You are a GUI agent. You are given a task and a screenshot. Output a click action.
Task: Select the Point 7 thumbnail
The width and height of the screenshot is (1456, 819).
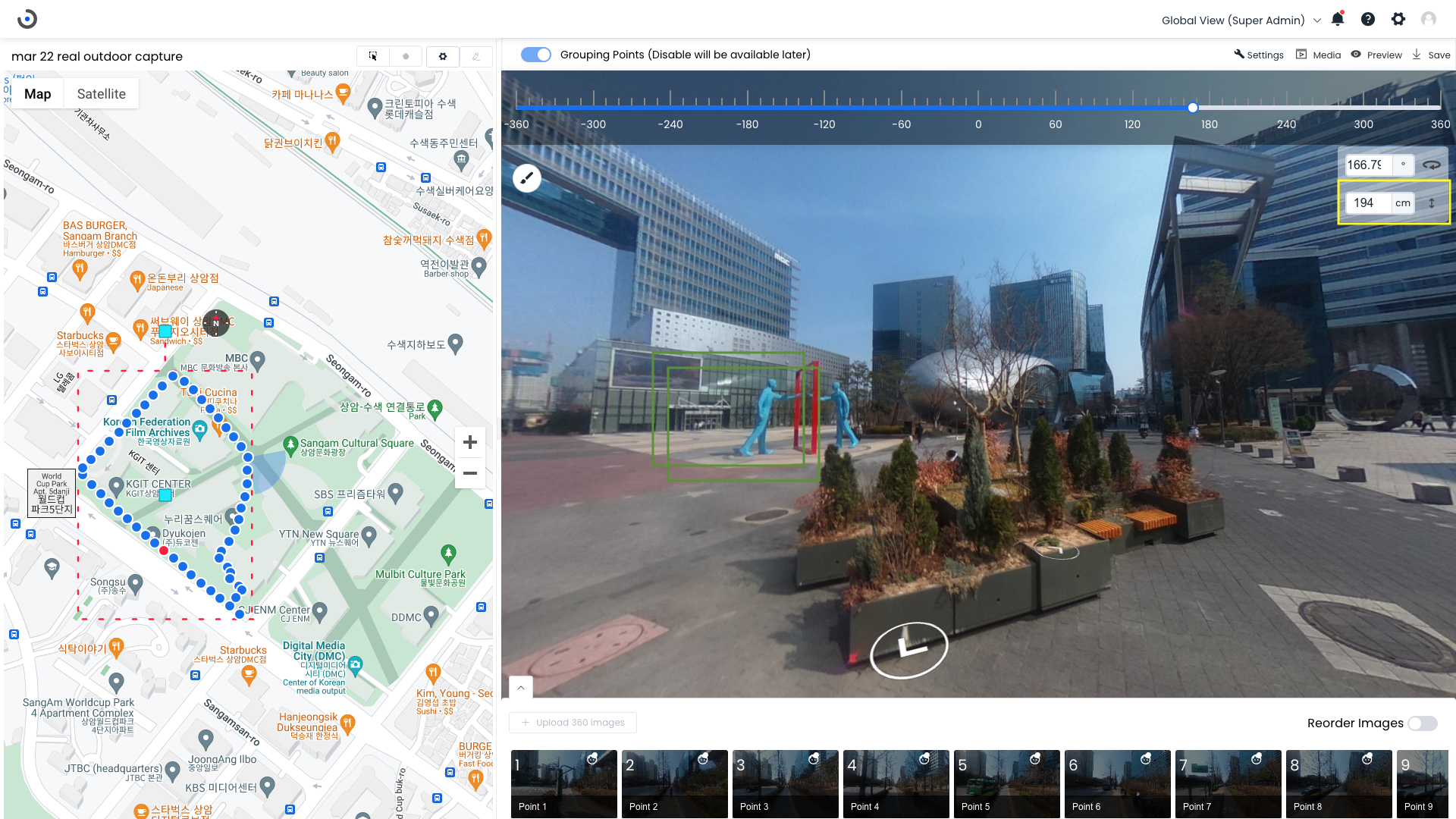pyautogui.click(x=1228, y=784)
